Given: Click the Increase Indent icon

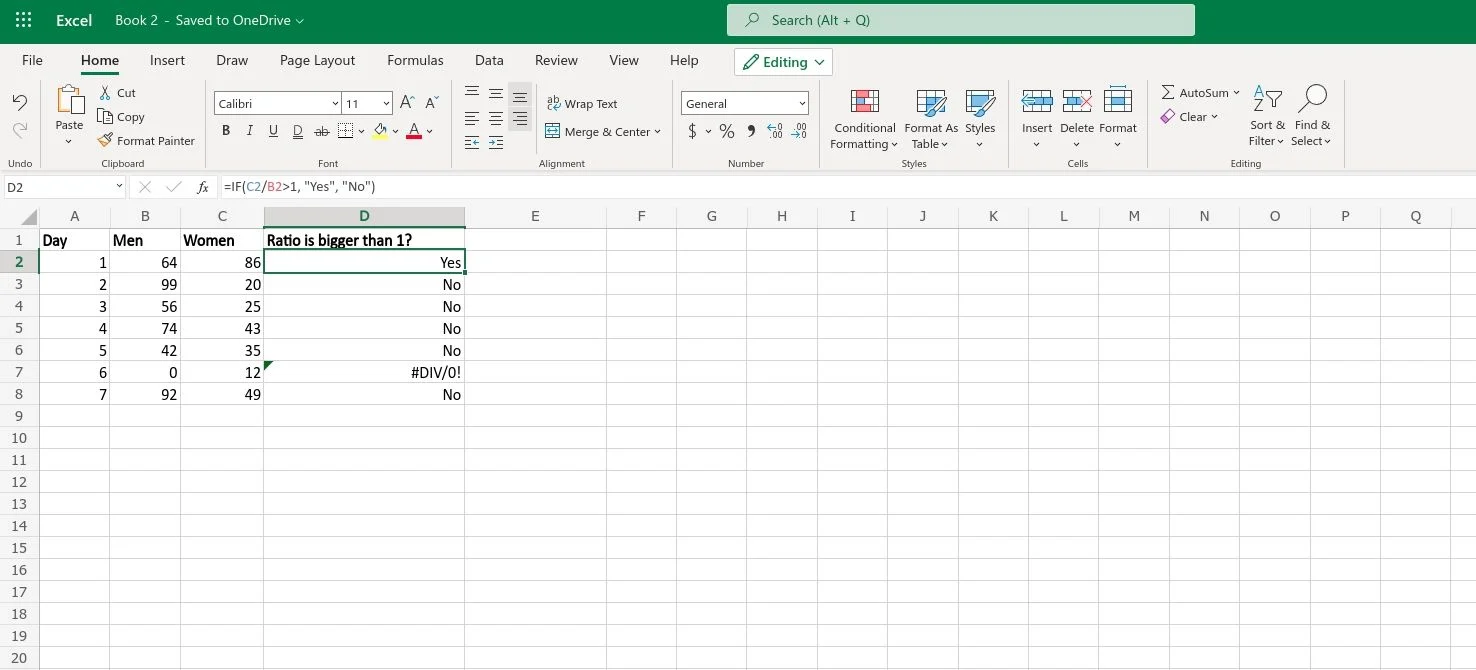Looking at the screenshot, I should tap(495, 143).
